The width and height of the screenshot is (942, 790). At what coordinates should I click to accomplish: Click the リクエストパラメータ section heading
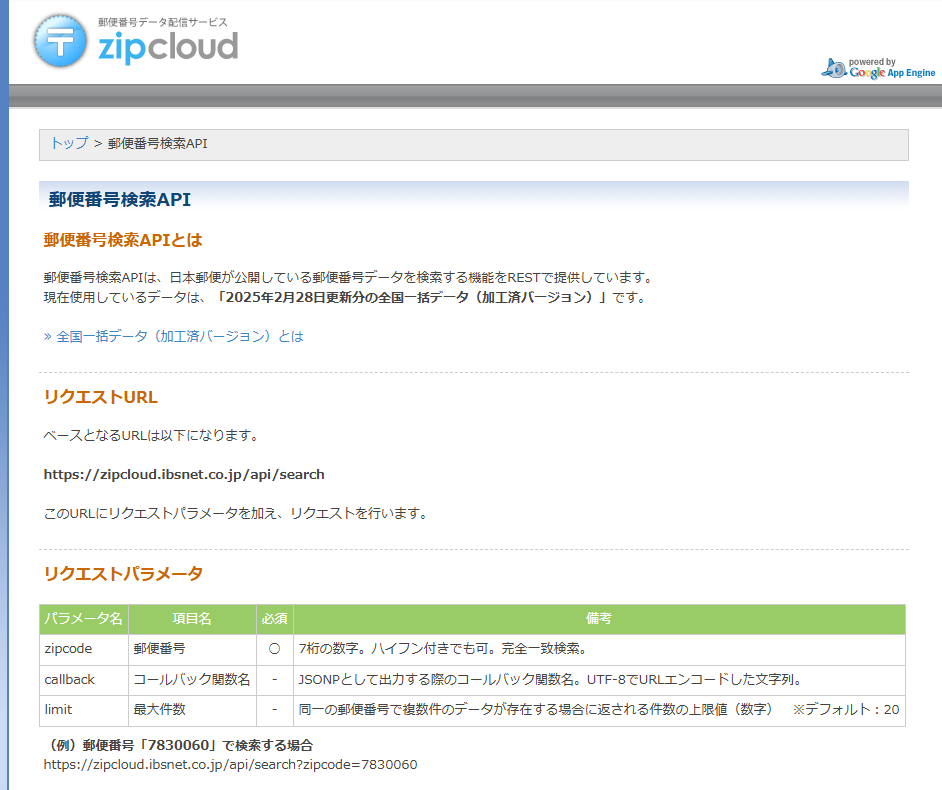(x=123, y=574)
